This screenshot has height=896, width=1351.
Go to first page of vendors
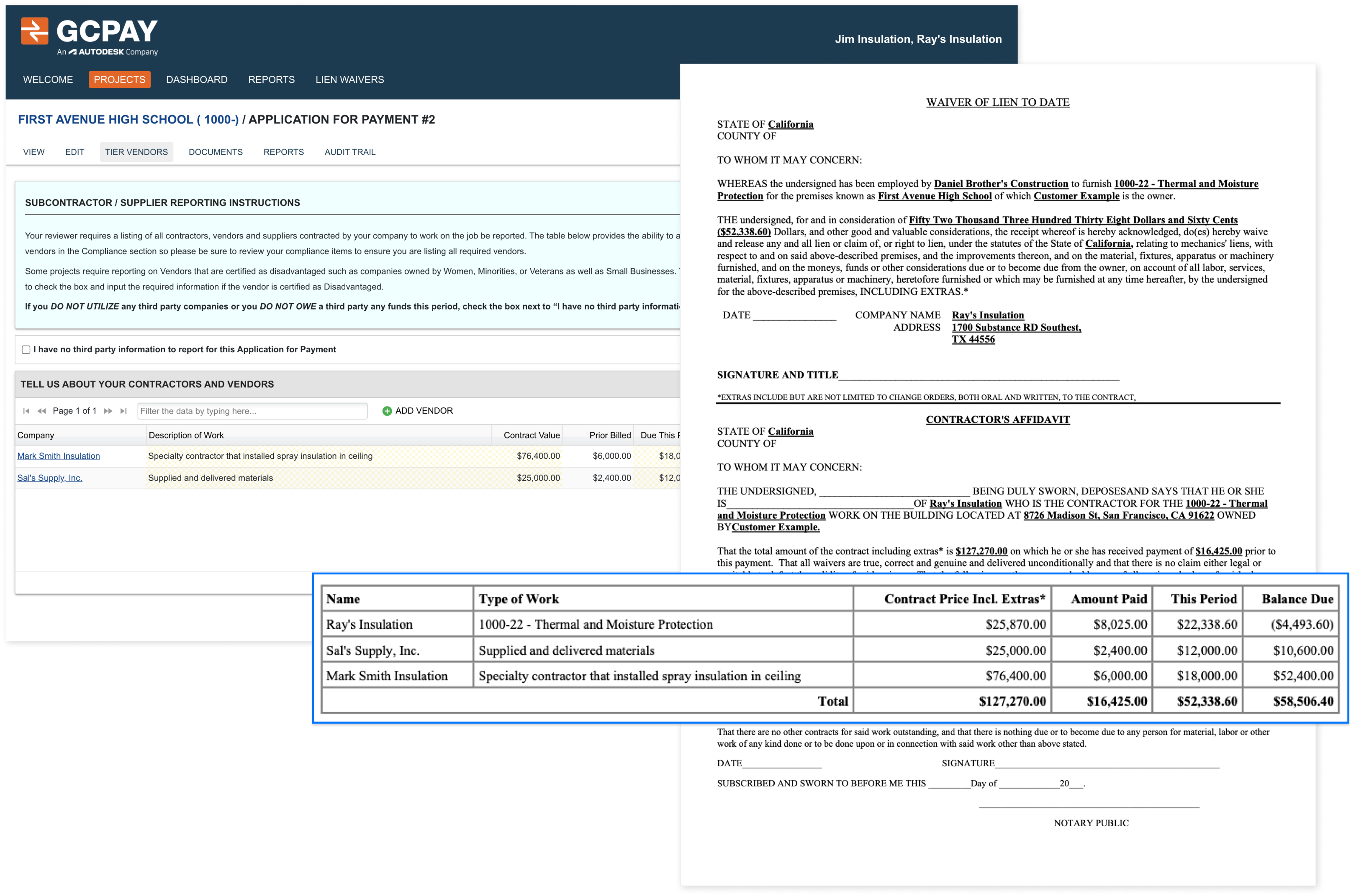26,411
